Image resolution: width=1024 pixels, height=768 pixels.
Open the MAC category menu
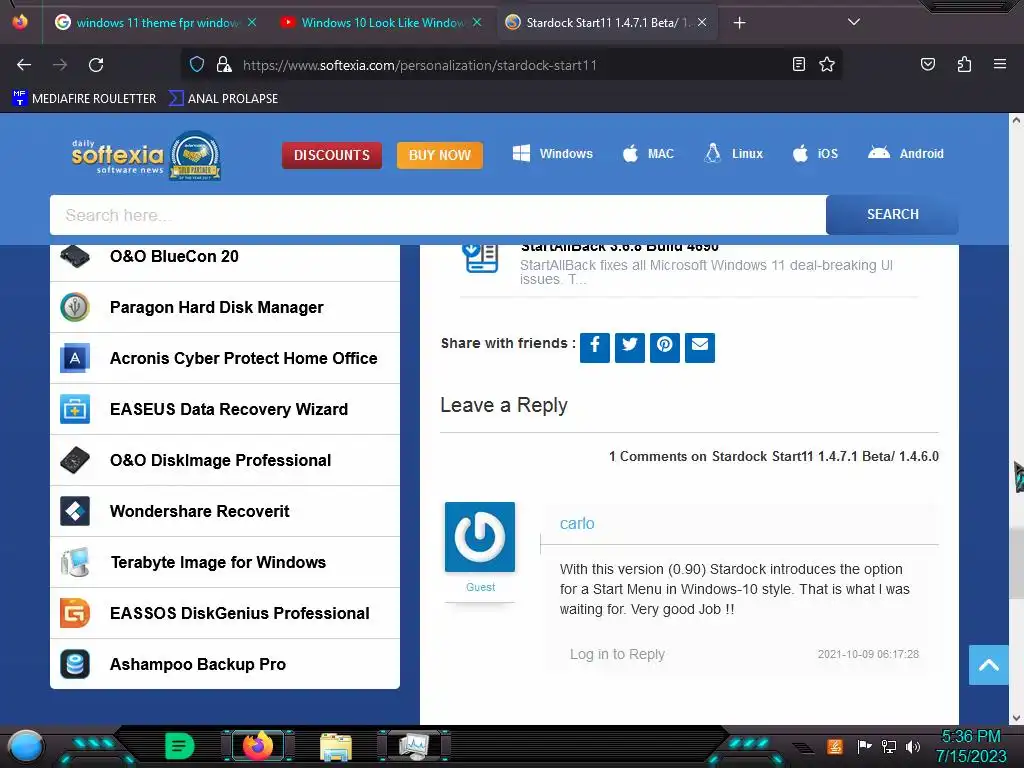648,153
